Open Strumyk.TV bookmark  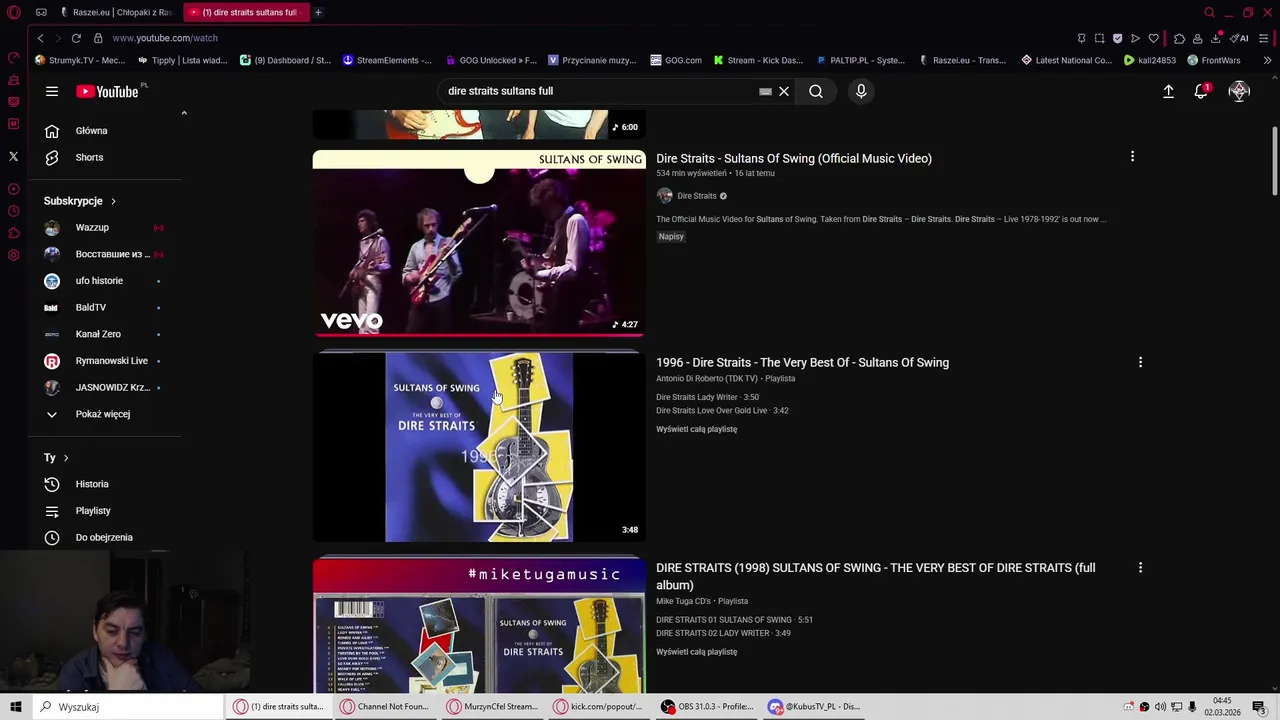pos(80,60)
